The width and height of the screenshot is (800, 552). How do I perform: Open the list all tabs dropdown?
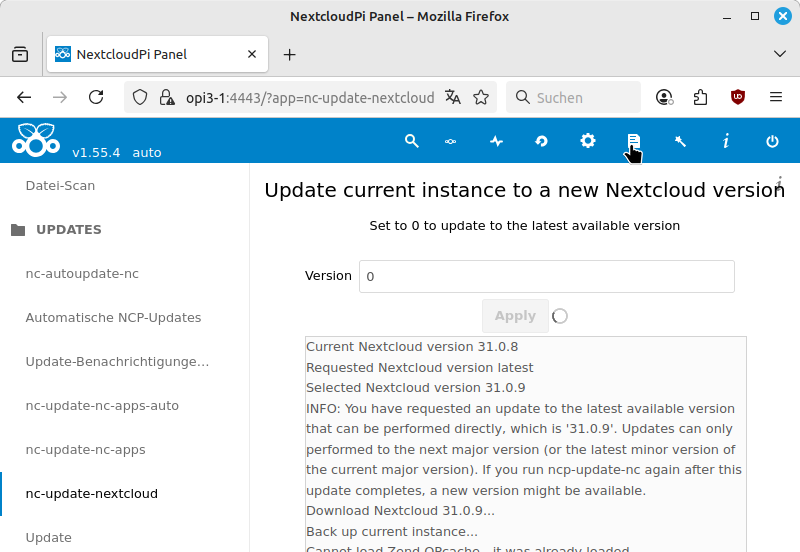[780, 54]
